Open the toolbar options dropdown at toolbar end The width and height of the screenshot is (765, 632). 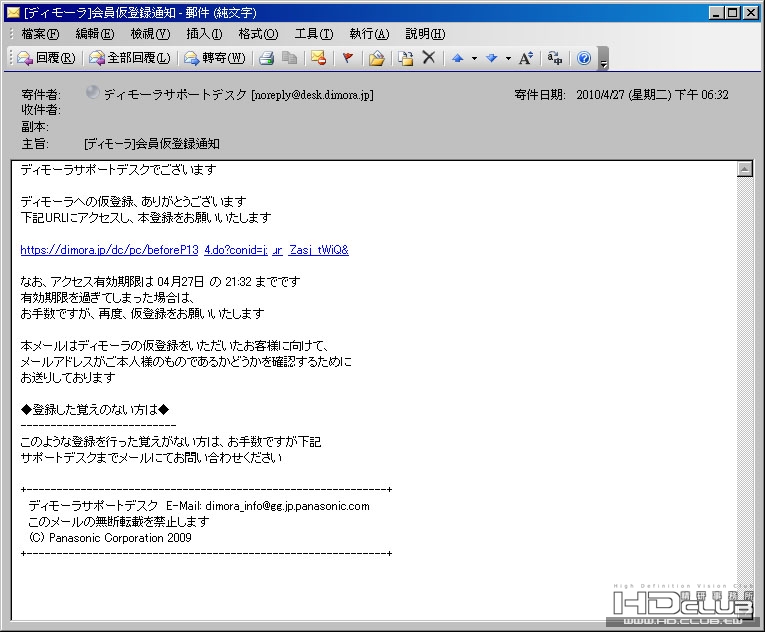coord(604,59)
